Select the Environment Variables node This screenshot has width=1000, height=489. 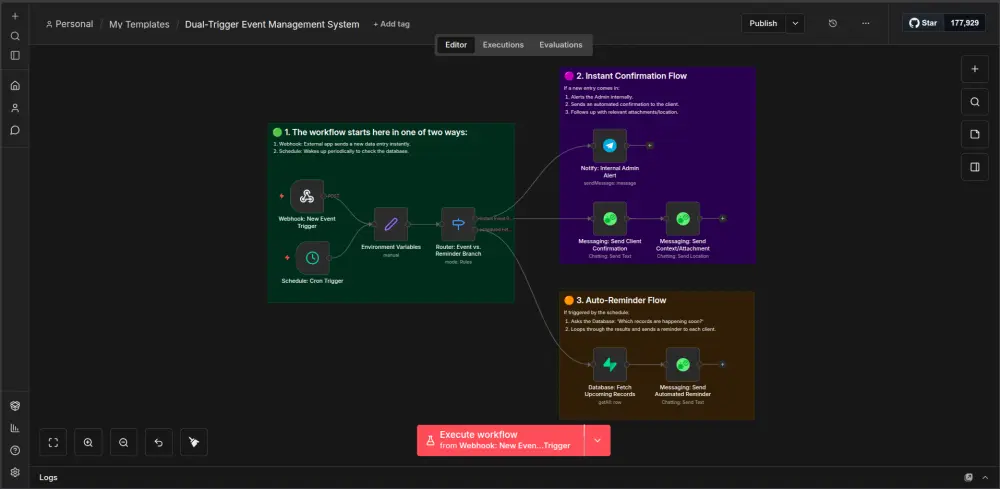(391, 224)
